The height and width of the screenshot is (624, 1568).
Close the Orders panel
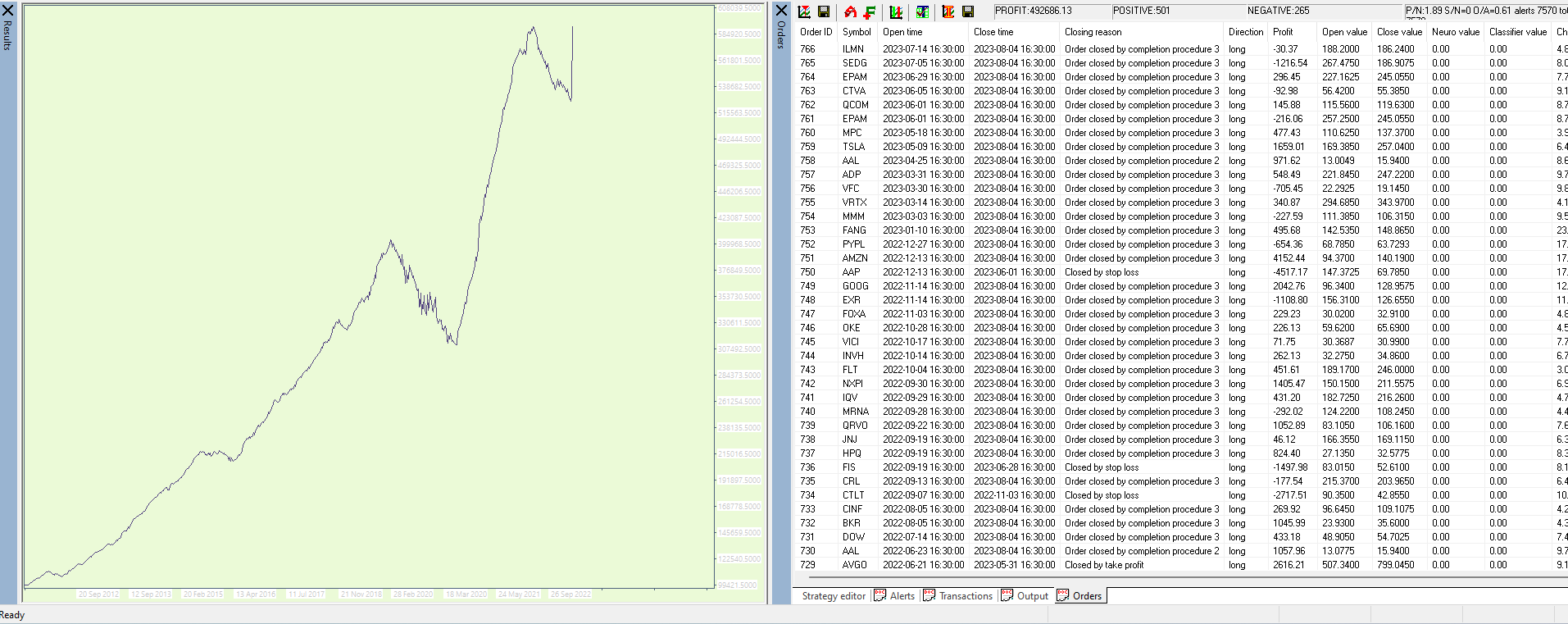781,11
